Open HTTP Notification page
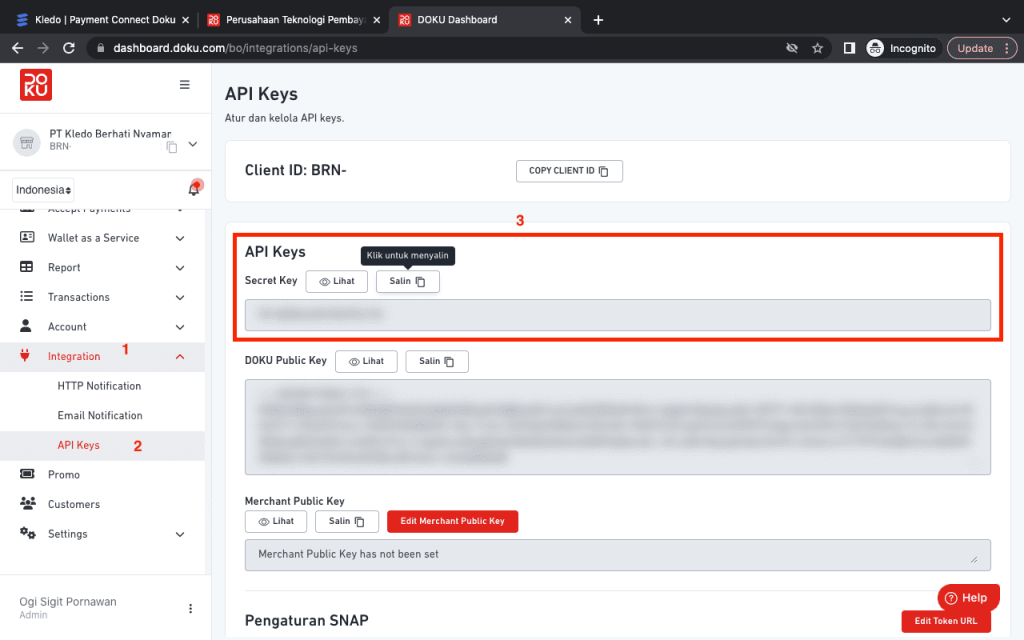 [x=99, y=386]
